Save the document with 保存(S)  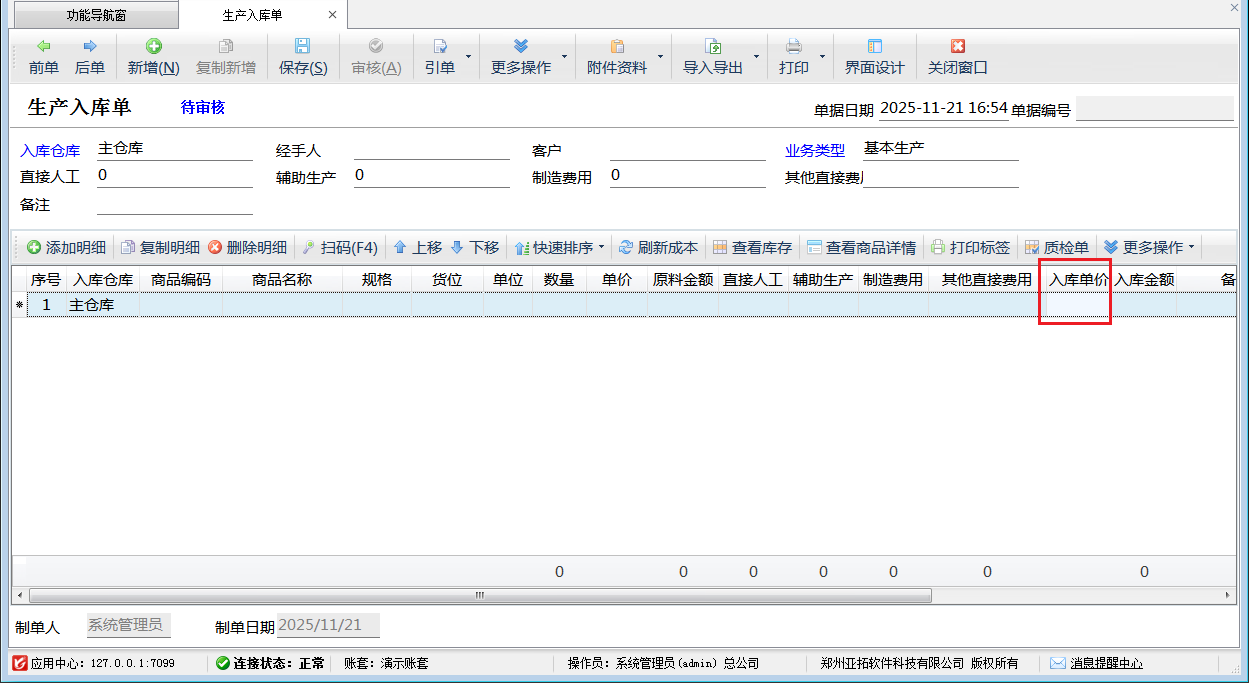click(302, 56)
